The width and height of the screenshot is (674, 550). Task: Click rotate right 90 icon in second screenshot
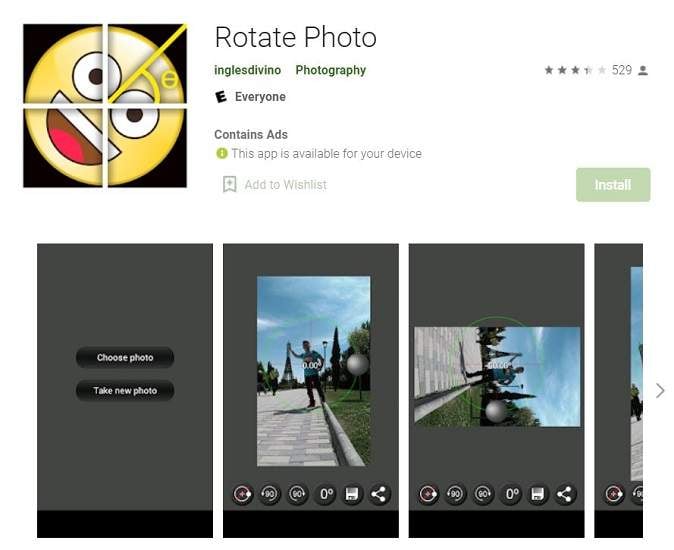pyautogui.click(x=297, y=494)
